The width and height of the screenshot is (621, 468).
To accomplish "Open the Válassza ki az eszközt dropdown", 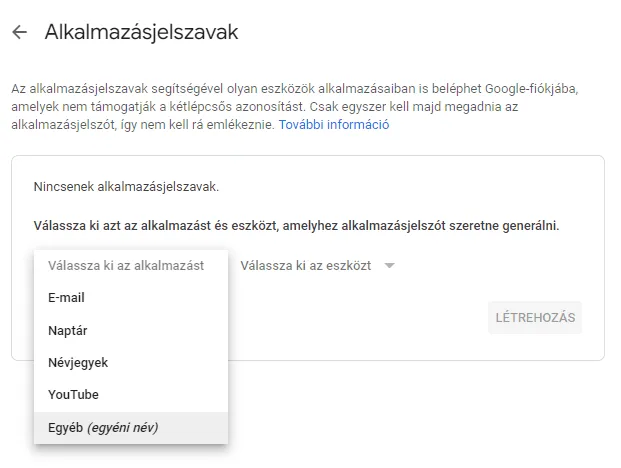I will pos(306,265).
